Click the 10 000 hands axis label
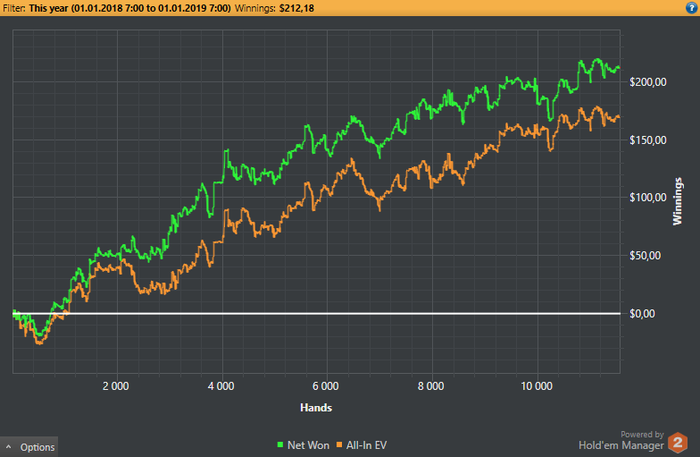The height and width of the screenshot is (457, 700). 537,386
